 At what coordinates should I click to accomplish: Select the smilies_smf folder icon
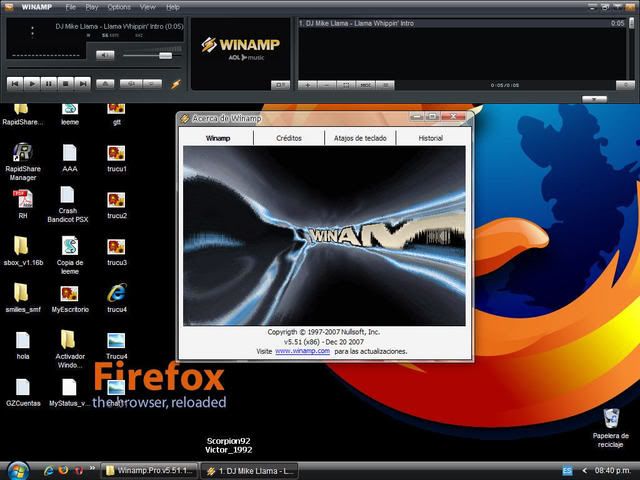point(23,298)
